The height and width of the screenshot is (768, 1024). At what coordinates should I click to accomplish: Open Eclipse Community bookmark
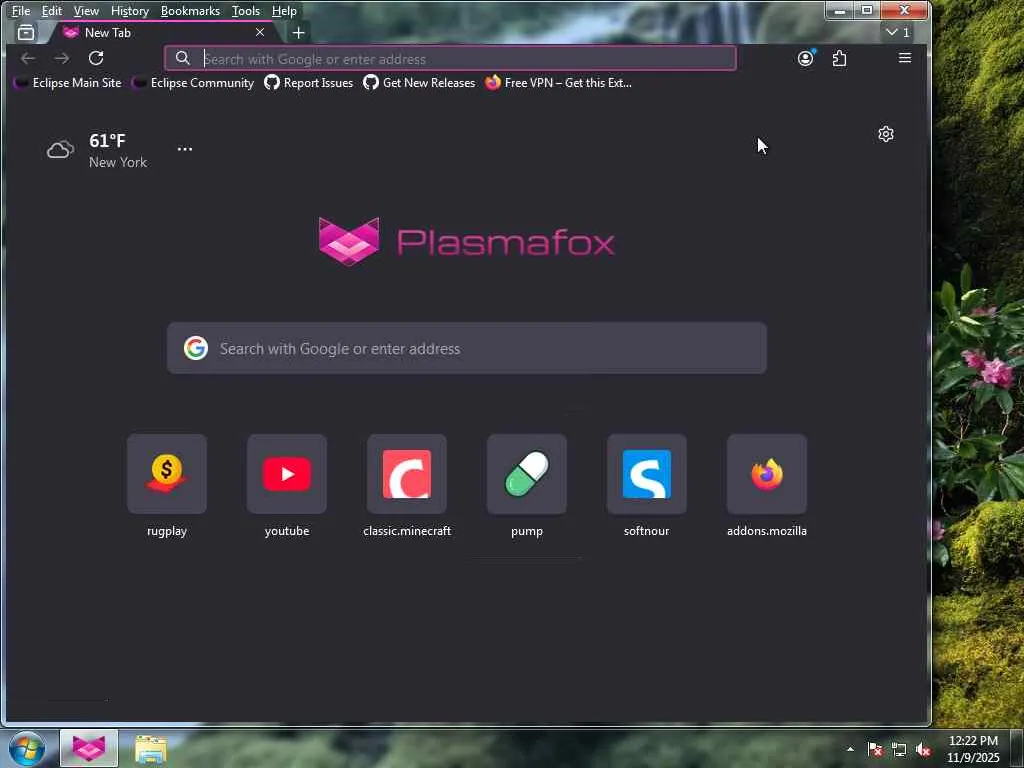[x=193, y=83]
